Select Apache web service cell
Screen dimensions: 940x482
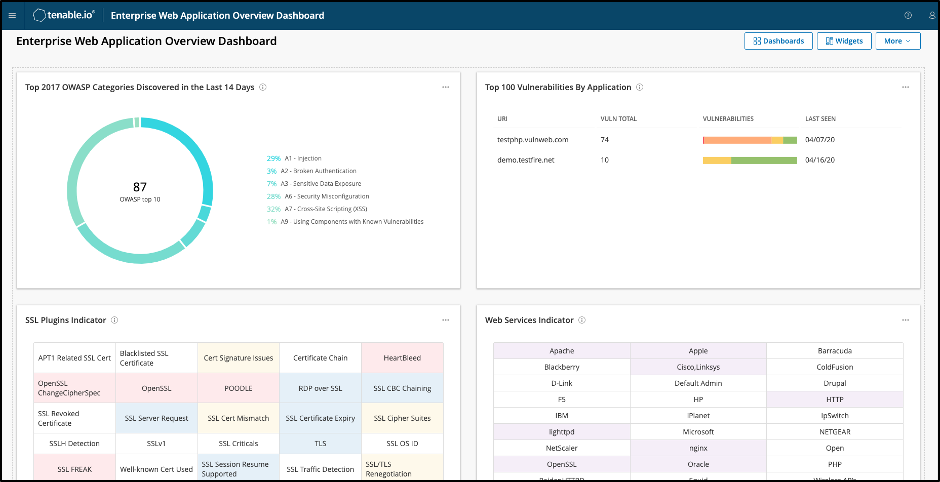click(562, 351)
